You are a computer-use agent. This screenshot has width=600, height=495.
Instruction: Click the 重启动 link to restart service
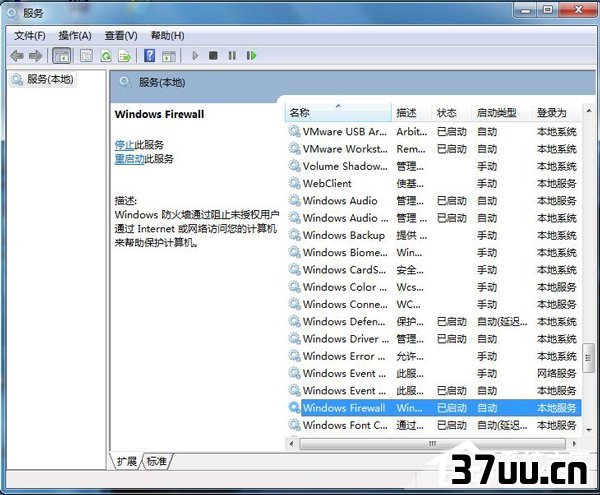click(129, 159)
